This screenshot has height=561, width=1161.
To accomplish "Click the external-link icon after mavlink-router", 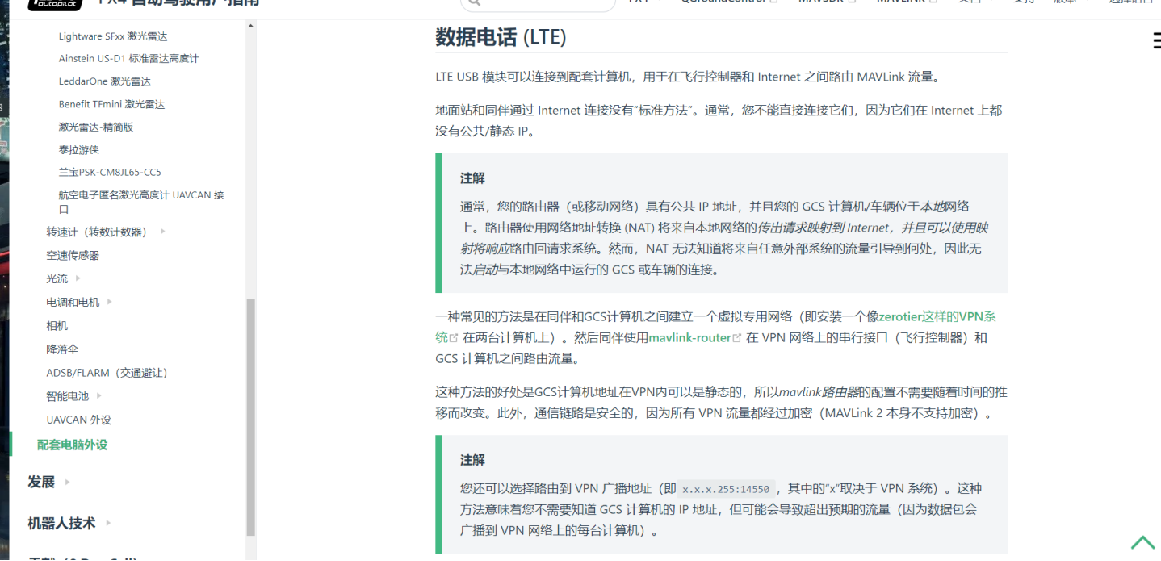I will [737, 337].
